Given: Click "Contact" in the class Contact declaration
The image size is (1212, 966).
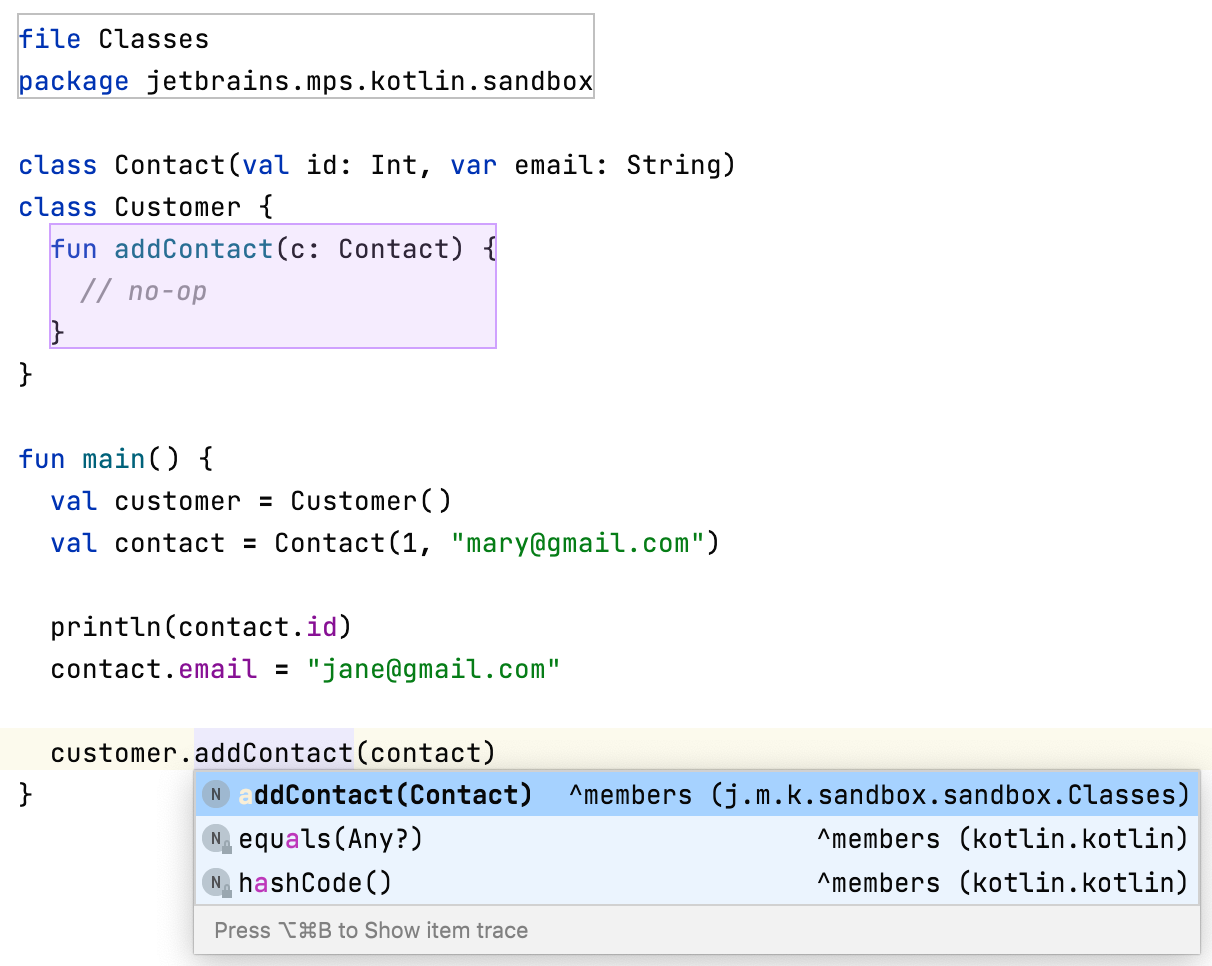Looking at the screenshot, I should tap(170, 165).
